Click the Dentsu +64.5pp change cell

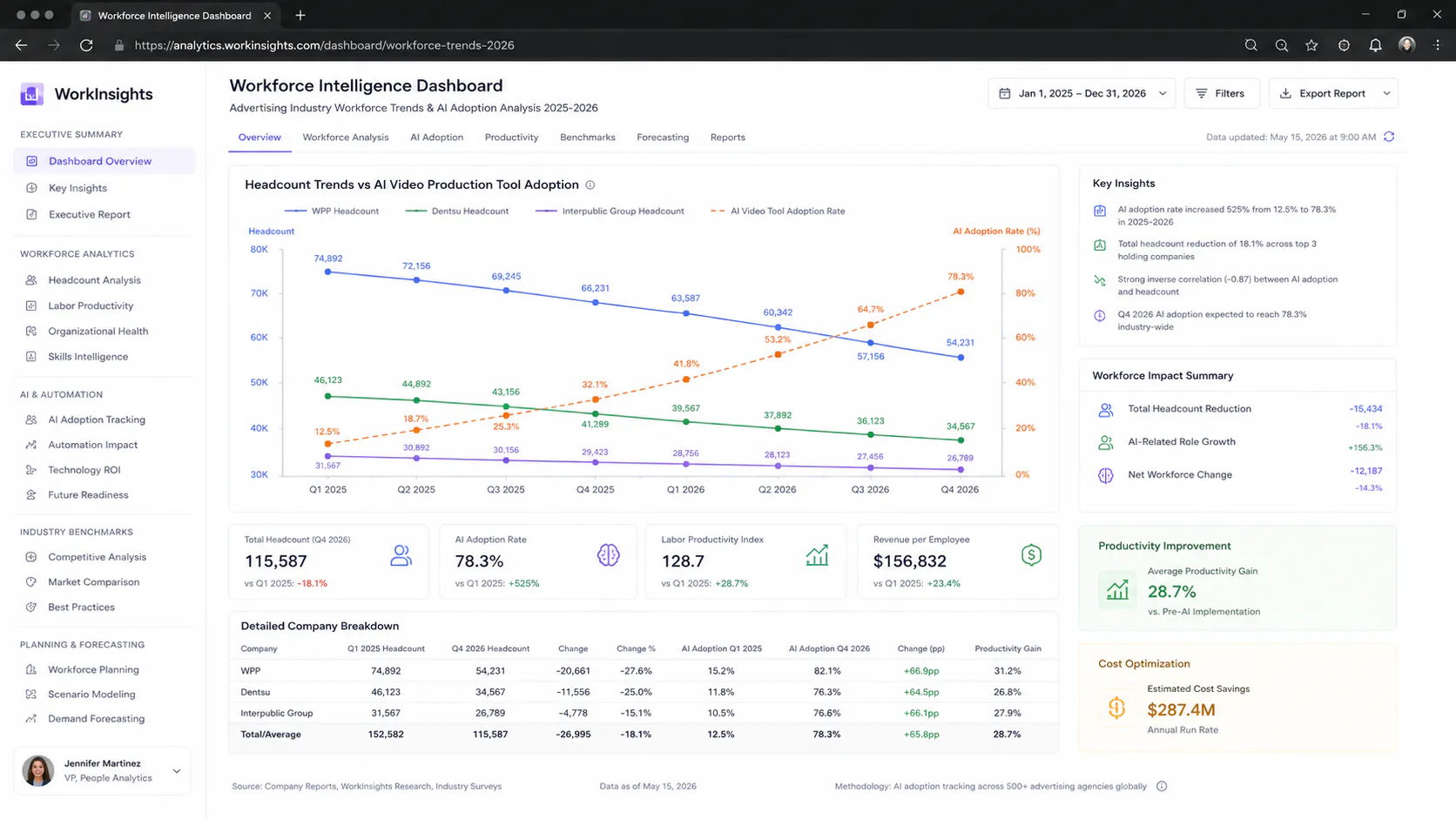pyautogui.click(x=921, y=692)
